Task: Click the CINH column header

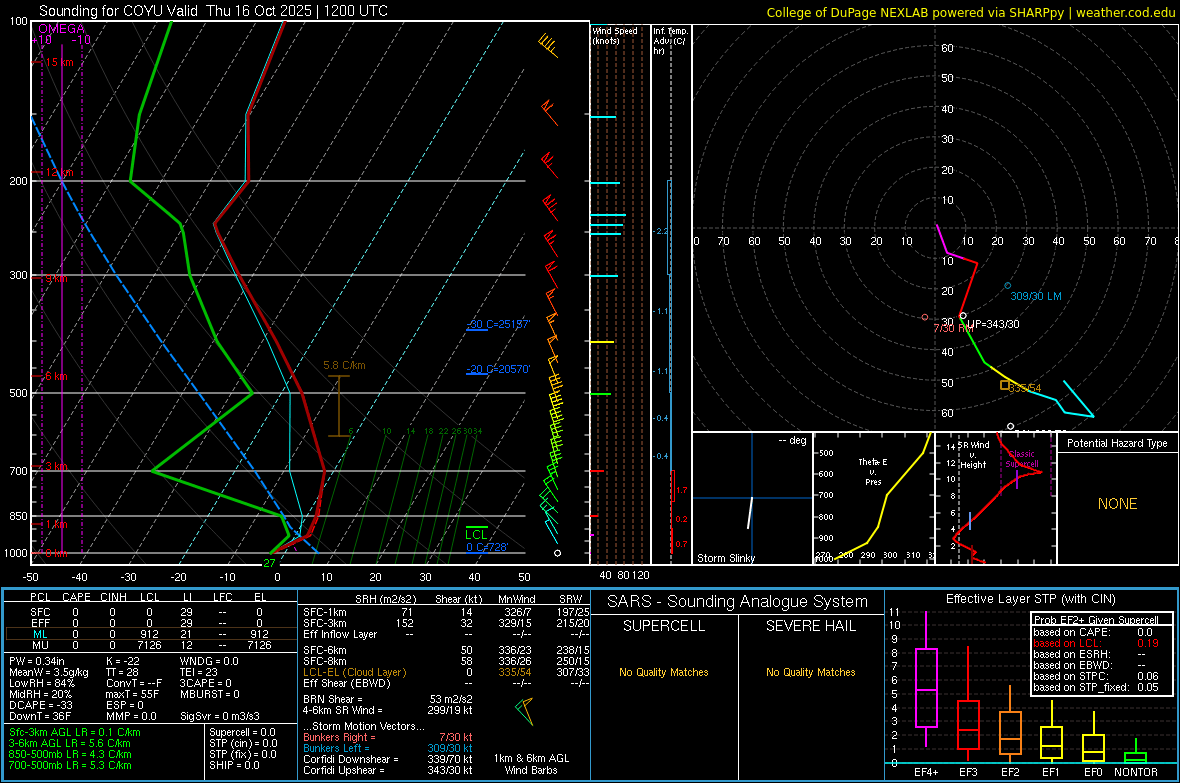Action: pos(114,597)
